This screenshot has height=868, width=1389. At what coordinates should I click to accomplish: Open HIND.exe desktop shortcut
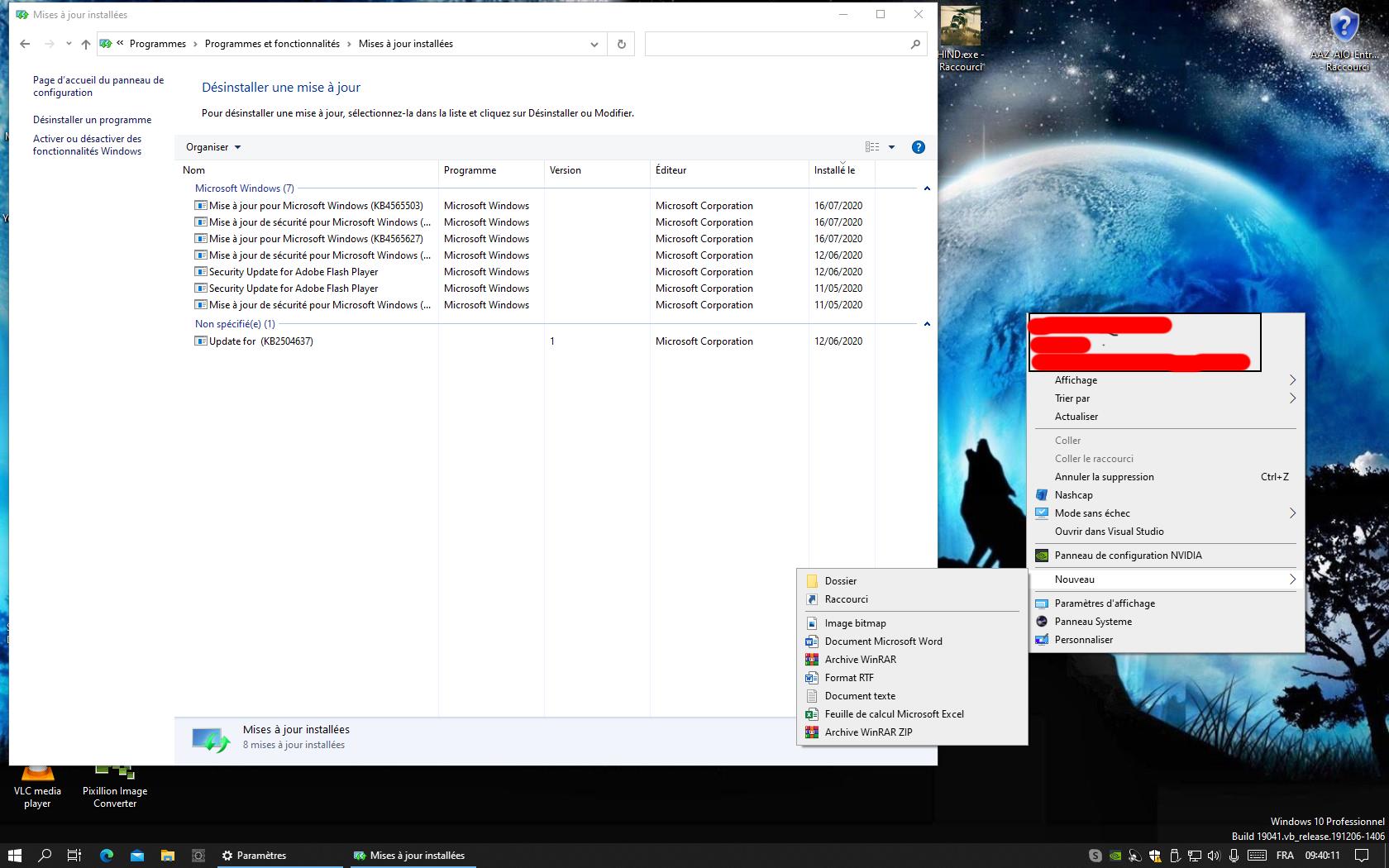click(960, 39)
